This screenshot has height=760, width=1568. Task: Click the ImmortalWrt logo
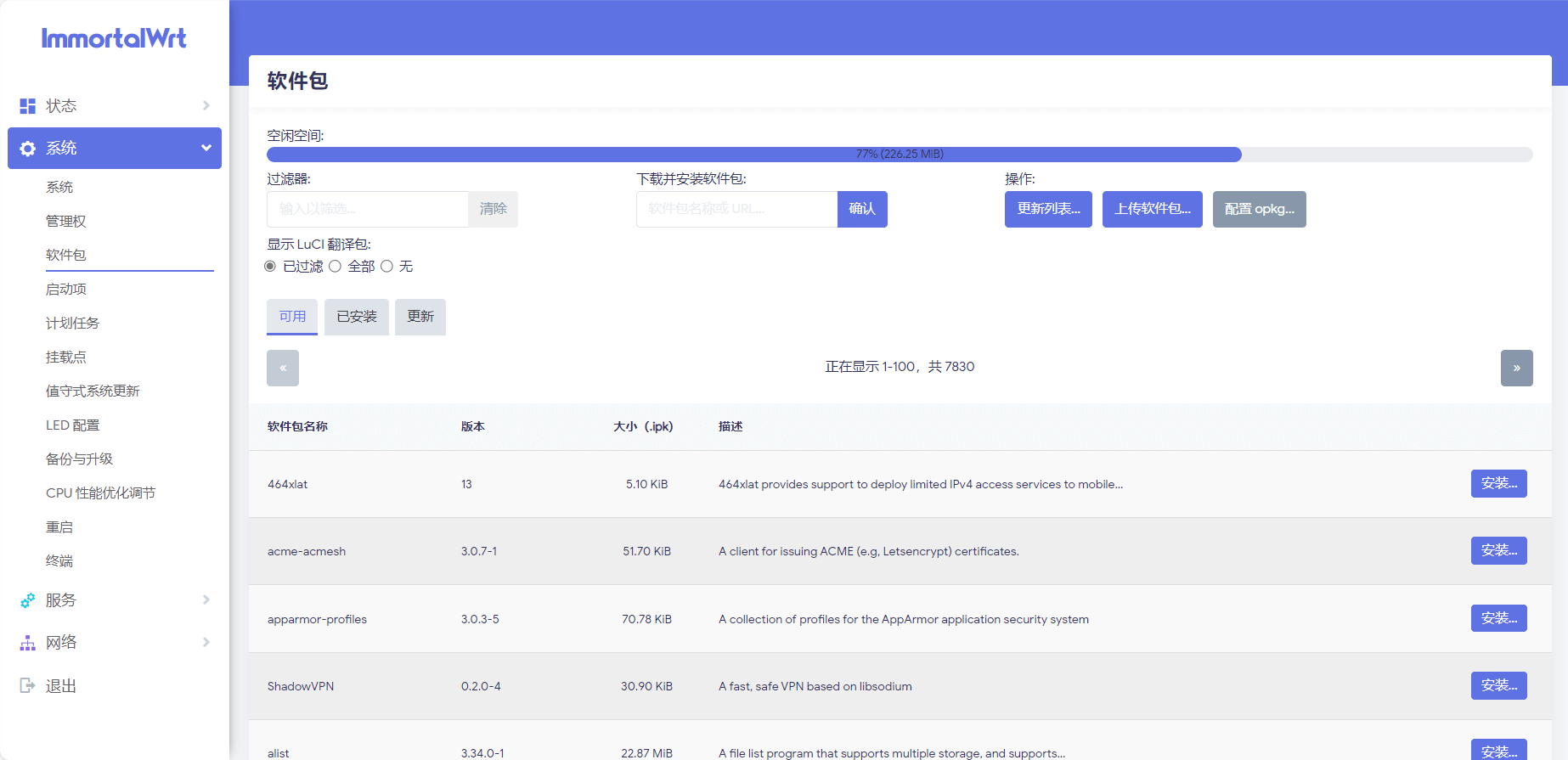click(x=114, y=38)
